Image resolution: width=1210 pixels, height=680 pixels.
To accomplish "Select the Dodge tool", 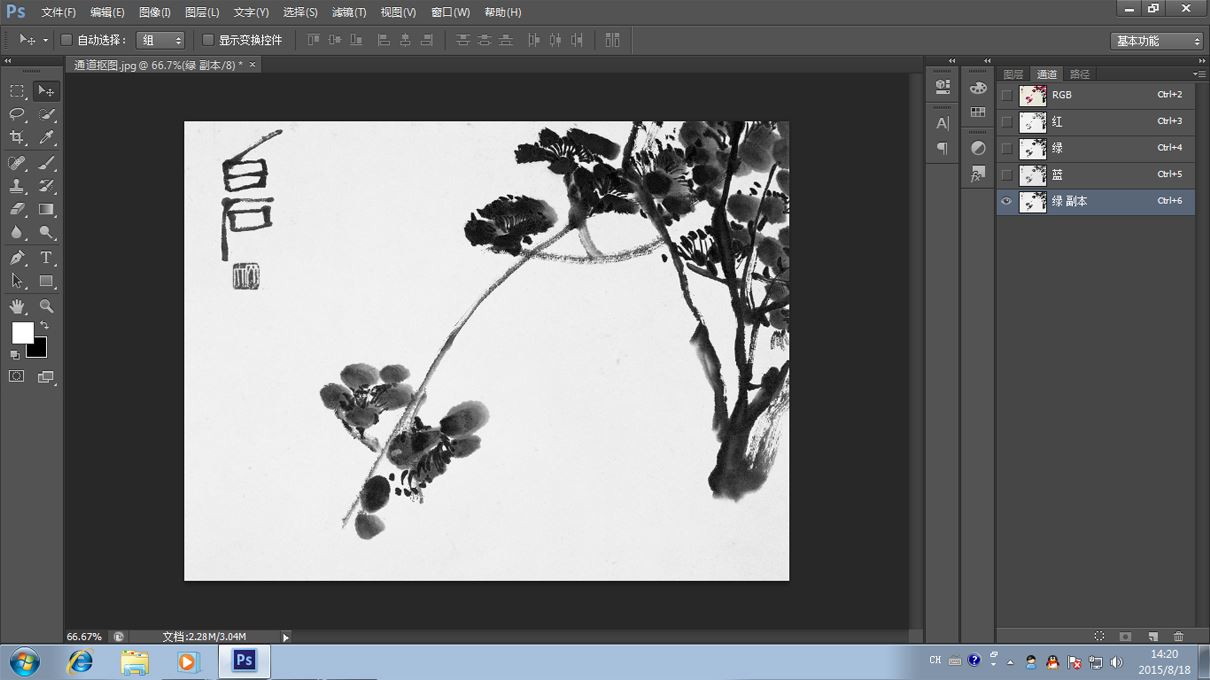I will point(46,233).
